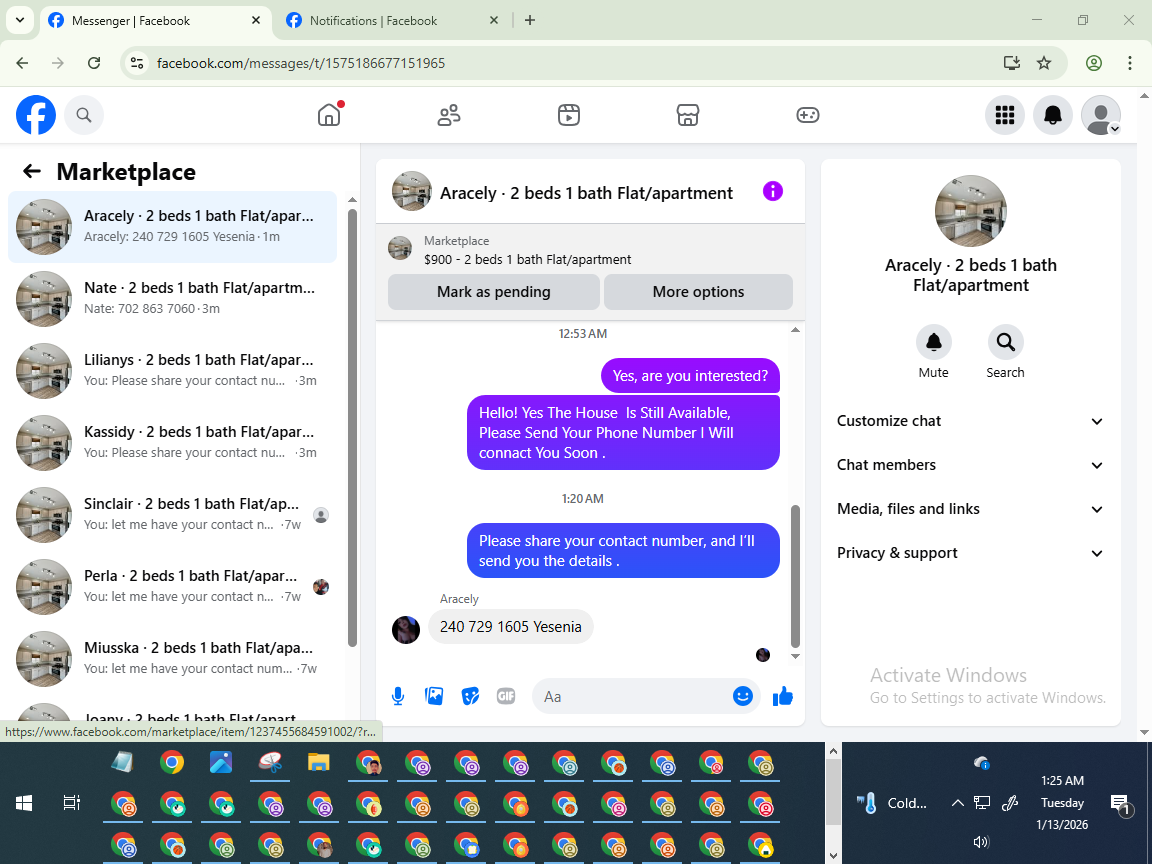Image resolution: width=1152 pixels, height=864 pixels.
Task: Open the Marketplace storefront icon
Action: coord(688,115)
